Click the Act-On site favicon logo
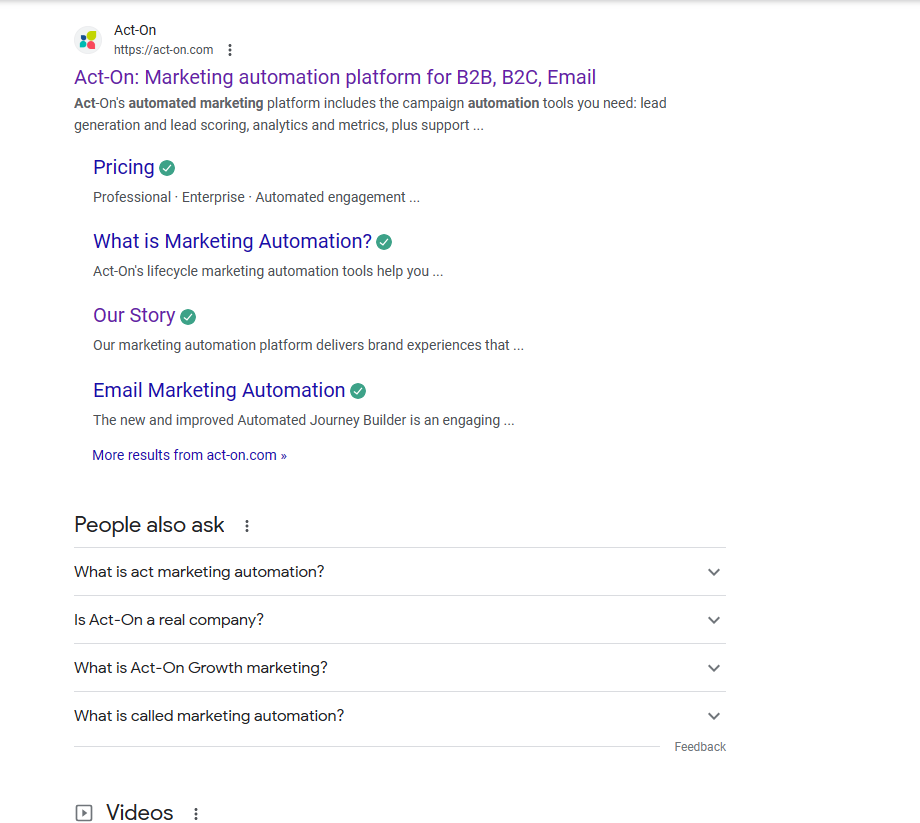The width and height of the screenshot is (920, 823). click(x=88, y=40)
